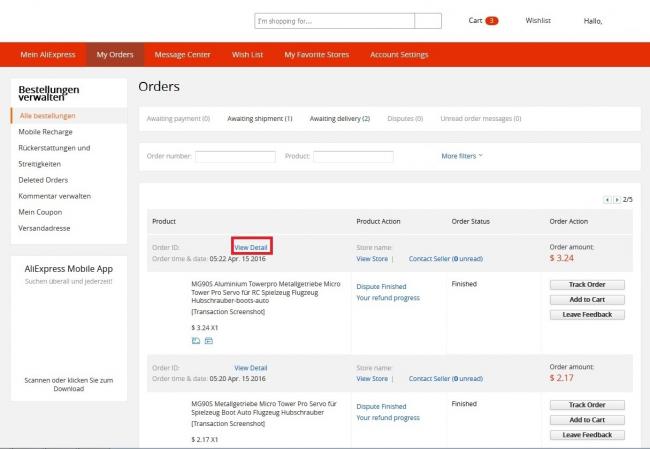Open View Detail for the 05:22 order
The height and width of the screenshot is (449, 650).
coord(251,248)
